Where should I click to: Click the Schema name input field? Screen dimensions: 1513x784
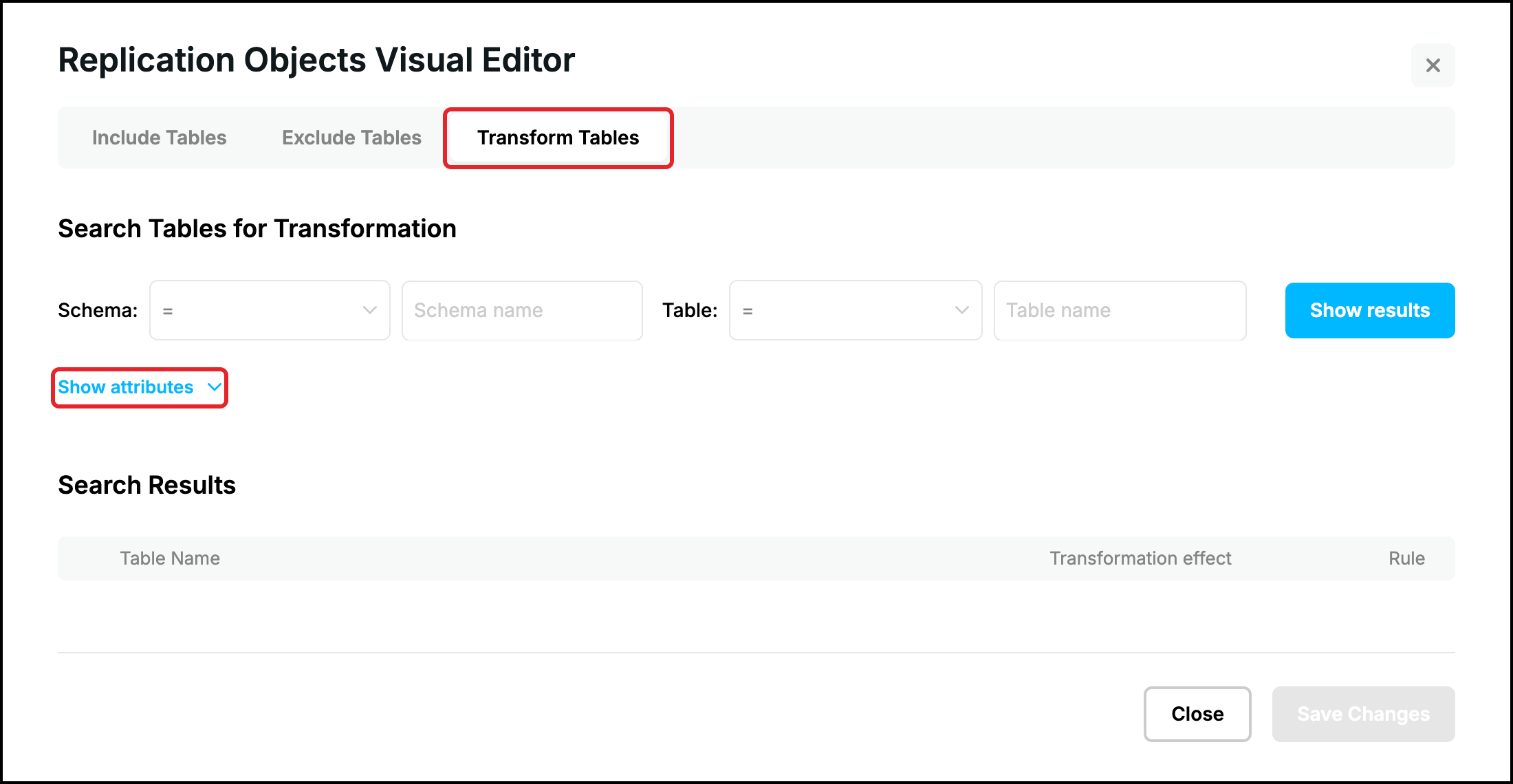coord(522,310)
